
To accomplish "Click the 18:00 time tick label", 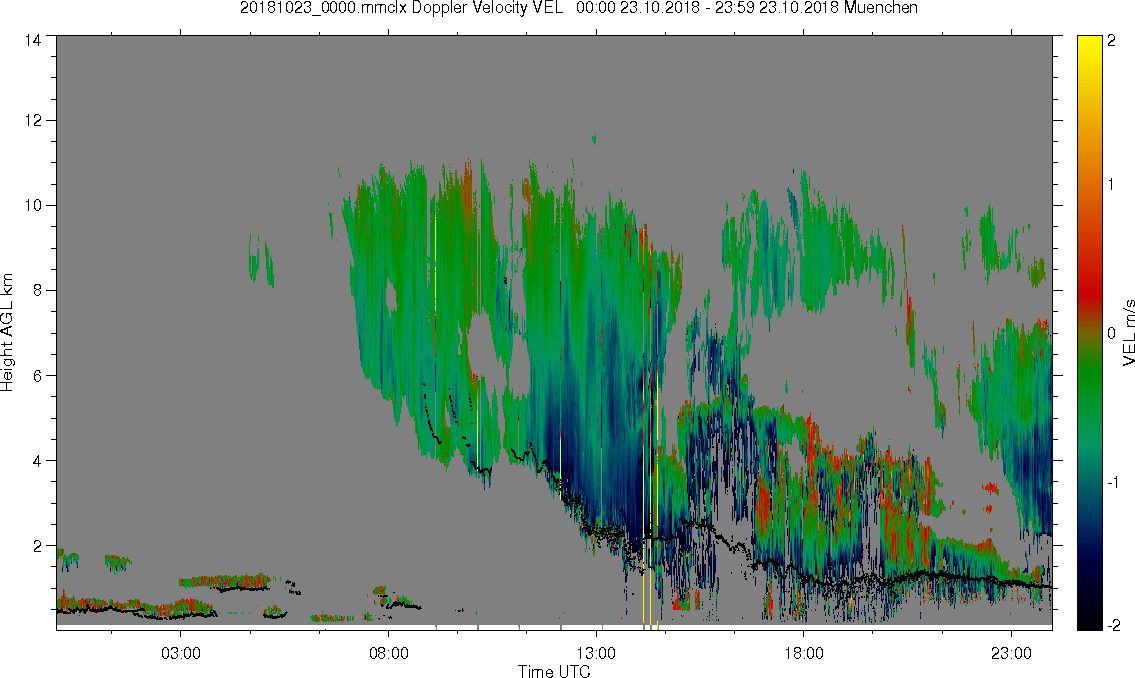I will (803, 653).
